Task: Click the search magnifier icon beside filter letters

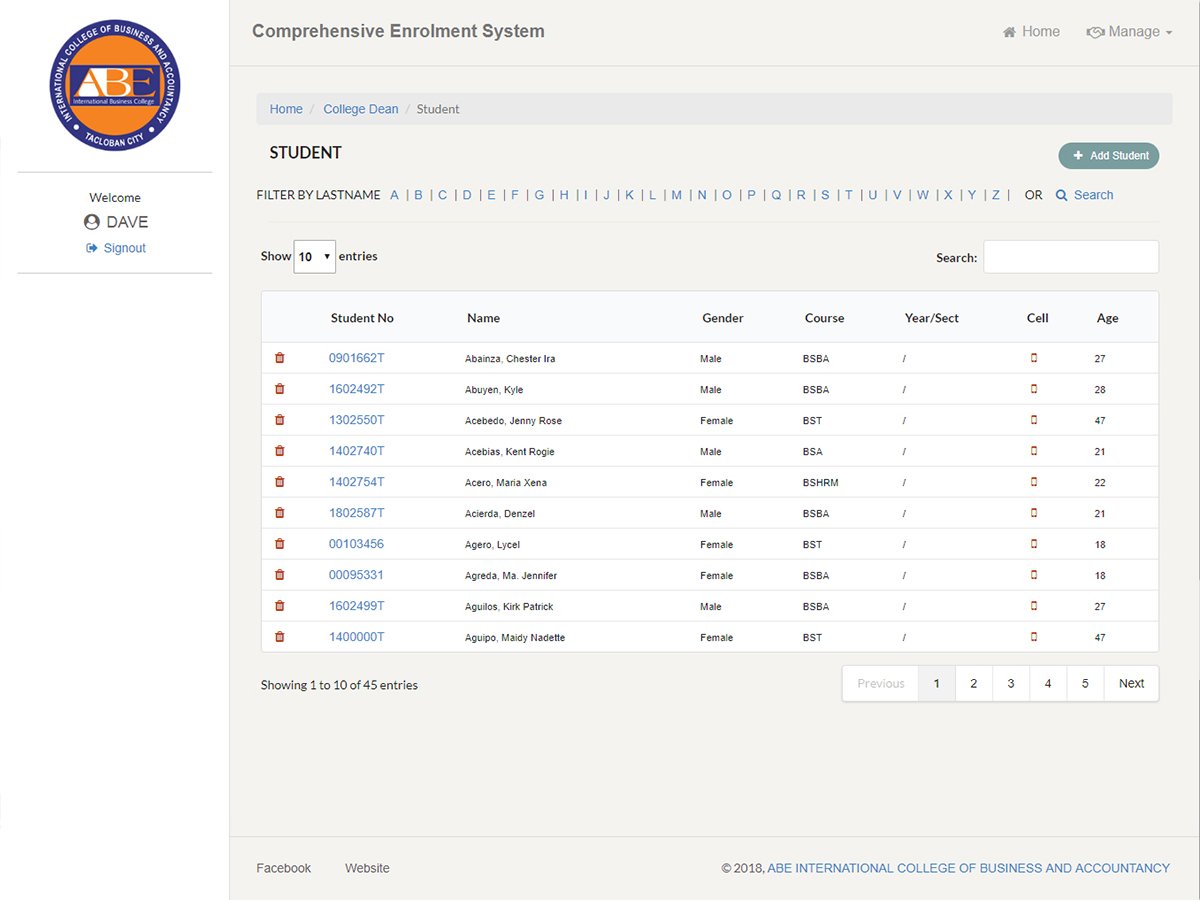Action: pos(1062,195)
